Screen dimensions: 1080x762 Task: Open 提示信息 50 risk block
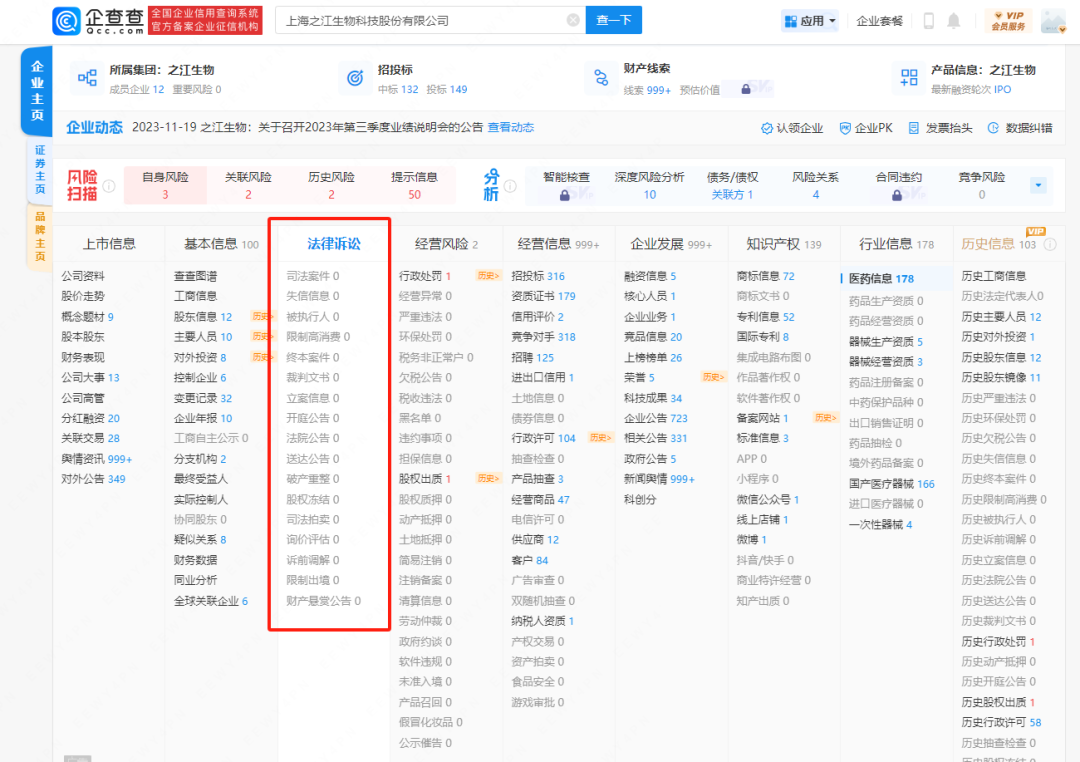click(x=414, y=185)
